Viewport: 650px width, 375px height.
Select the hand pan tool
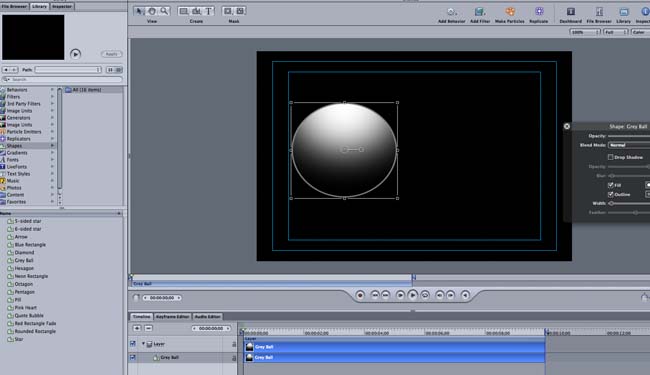click(x=152, y=11)
